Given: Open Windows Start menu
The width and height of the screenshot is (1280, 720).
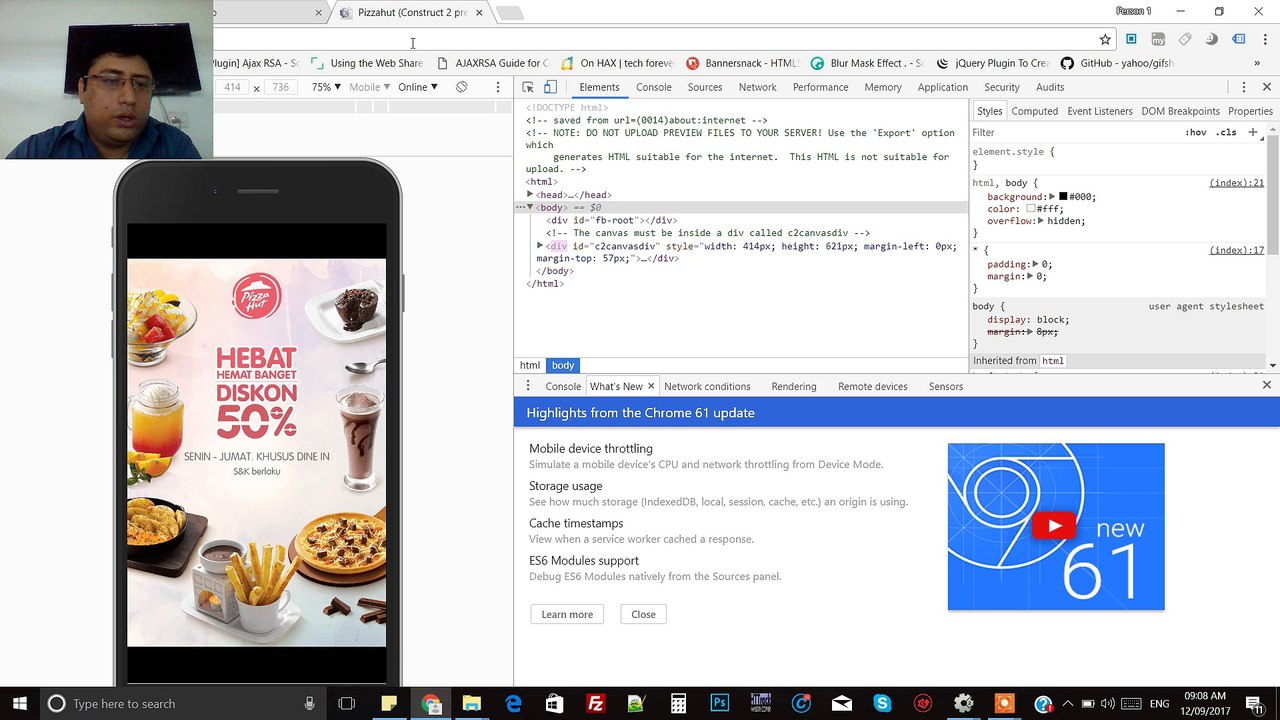Looking at the screenshot, I should [x=19, y=704].
